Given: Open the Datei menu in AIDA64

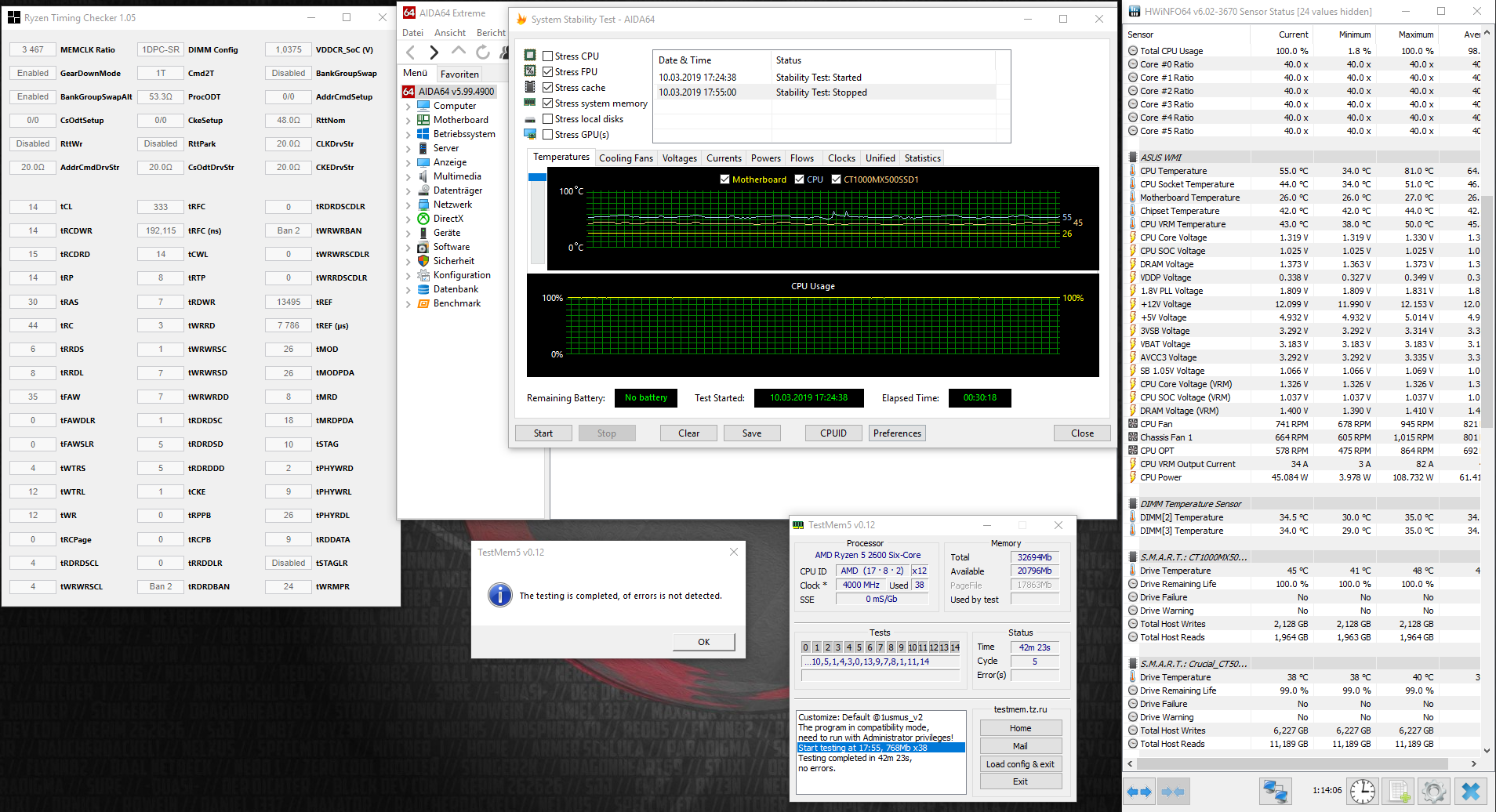Looking at the screenshot, I should pos(412,33).
